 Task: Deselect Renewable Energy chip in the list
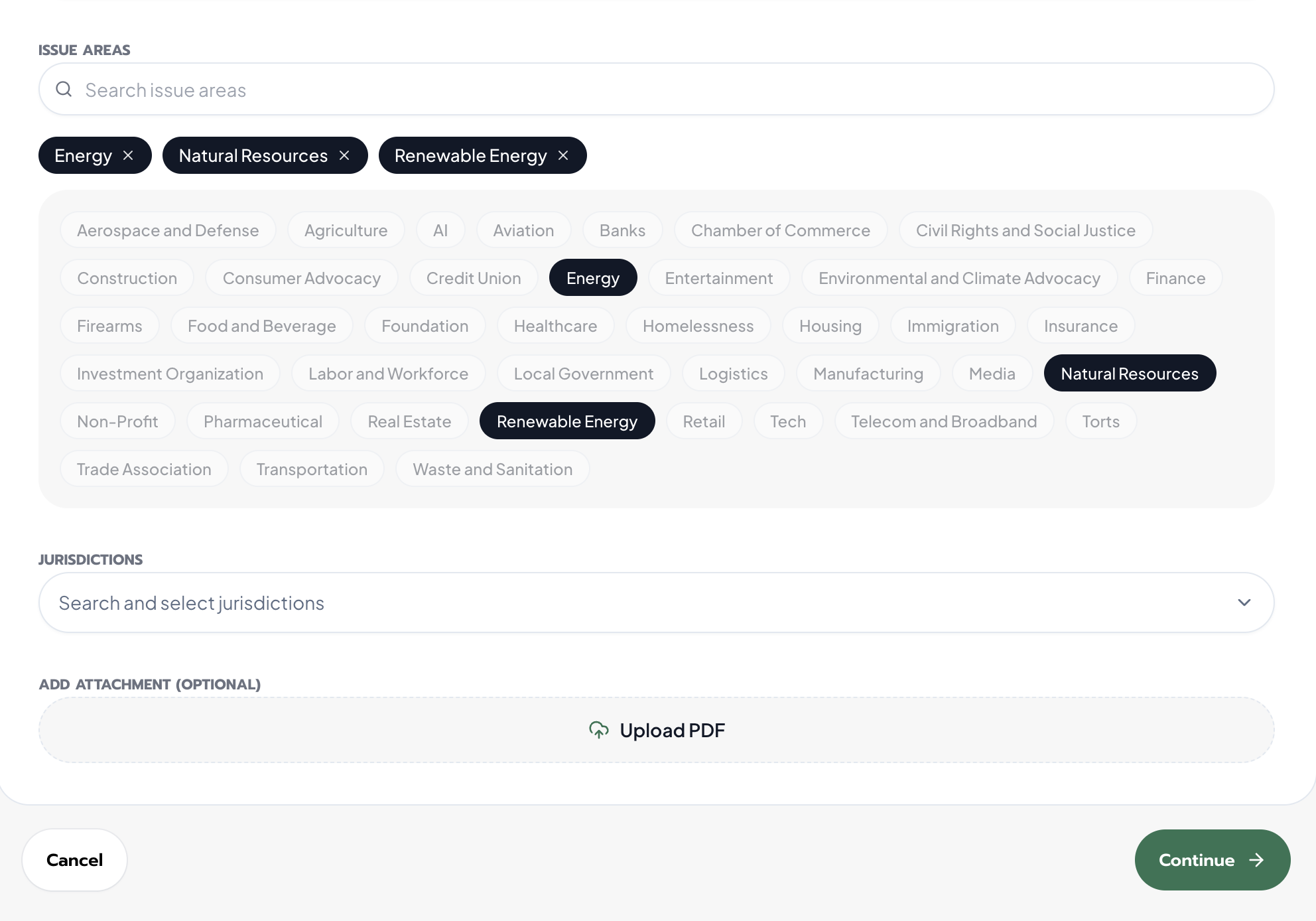[567, 421]
